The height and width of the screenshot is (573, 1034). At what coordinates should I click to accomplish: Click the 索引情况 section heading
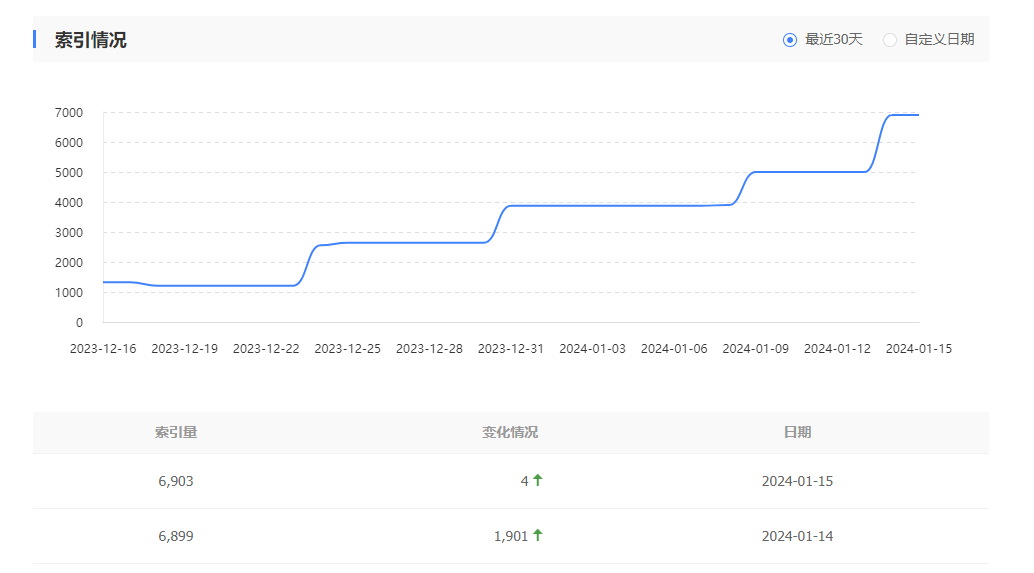[90, 40]
